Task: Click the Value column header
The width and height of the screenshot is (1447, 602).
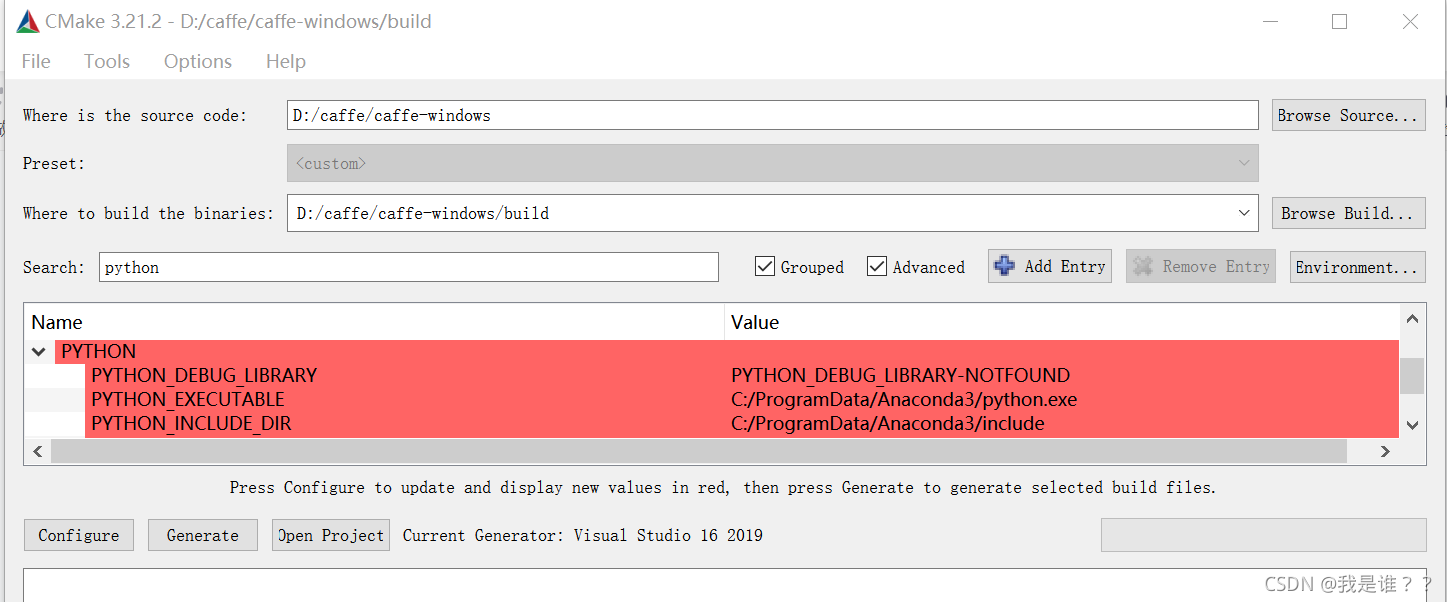Action: 1062,322
